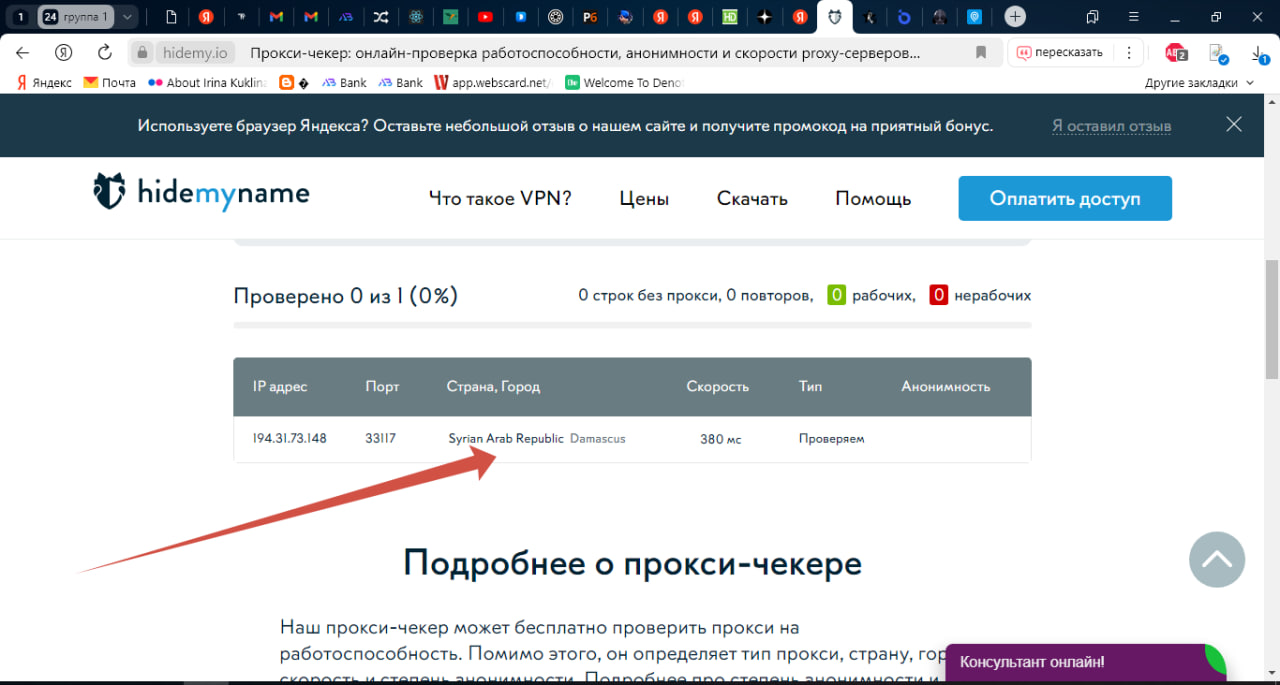Screen dimensions: 1280x685
Task: Click the padlock site security icon
Action: (x=142, y=53)
